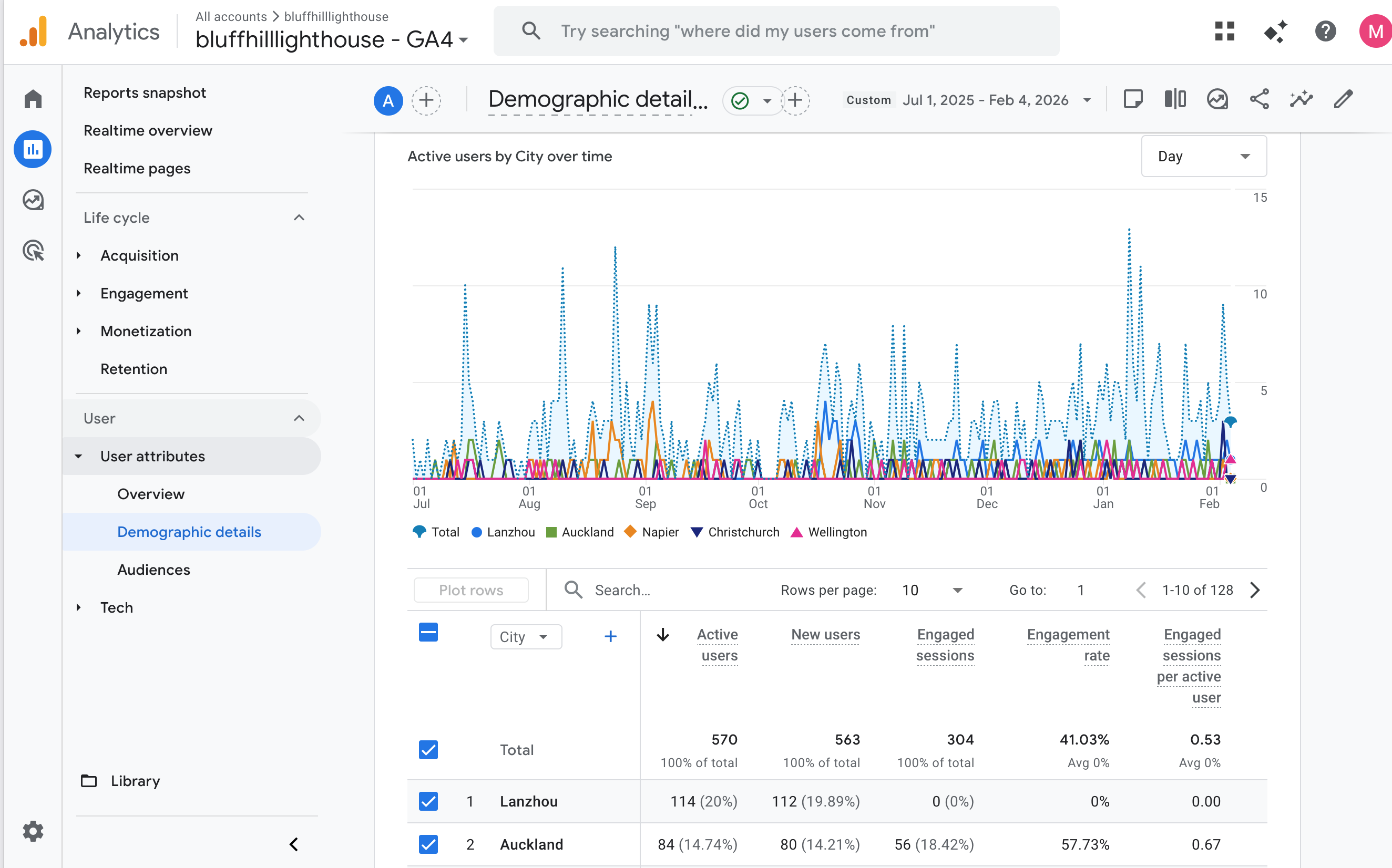Open the Google apps grid icon
Screen dimensions: 1392x868
(1224, 31)
